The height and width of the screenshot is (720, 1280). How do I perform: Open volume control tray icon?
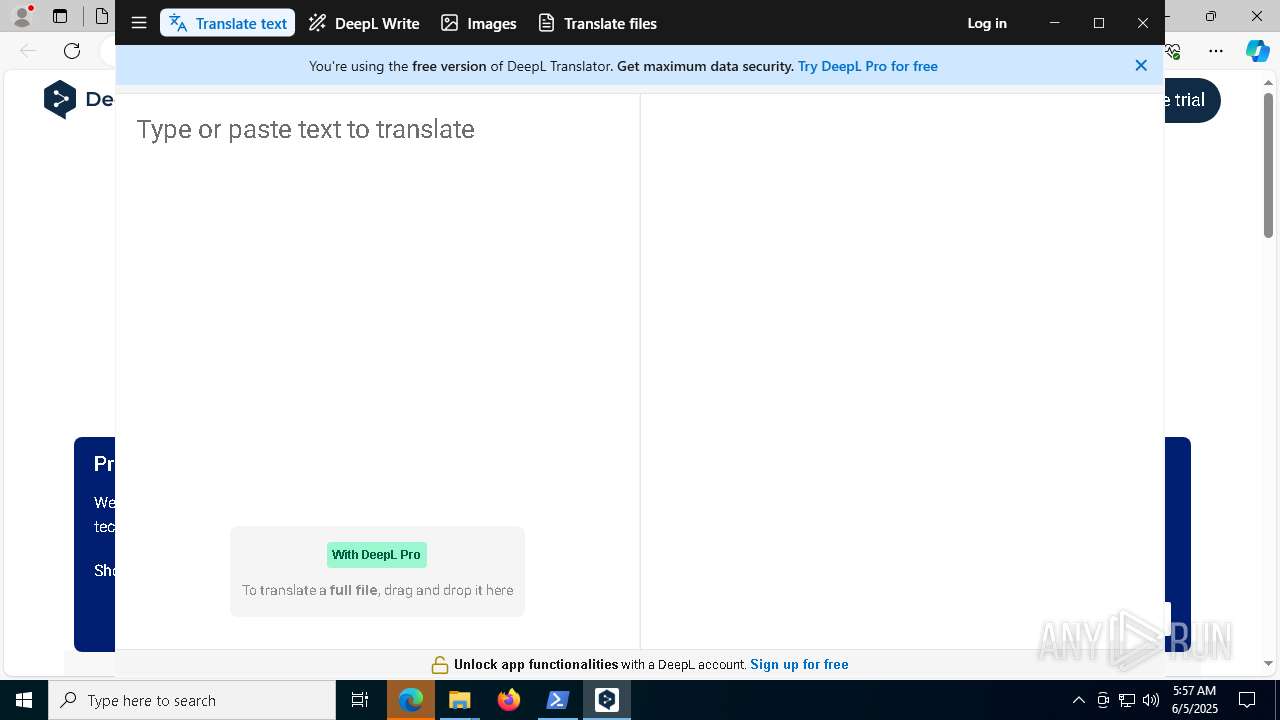pos(1151,700)
